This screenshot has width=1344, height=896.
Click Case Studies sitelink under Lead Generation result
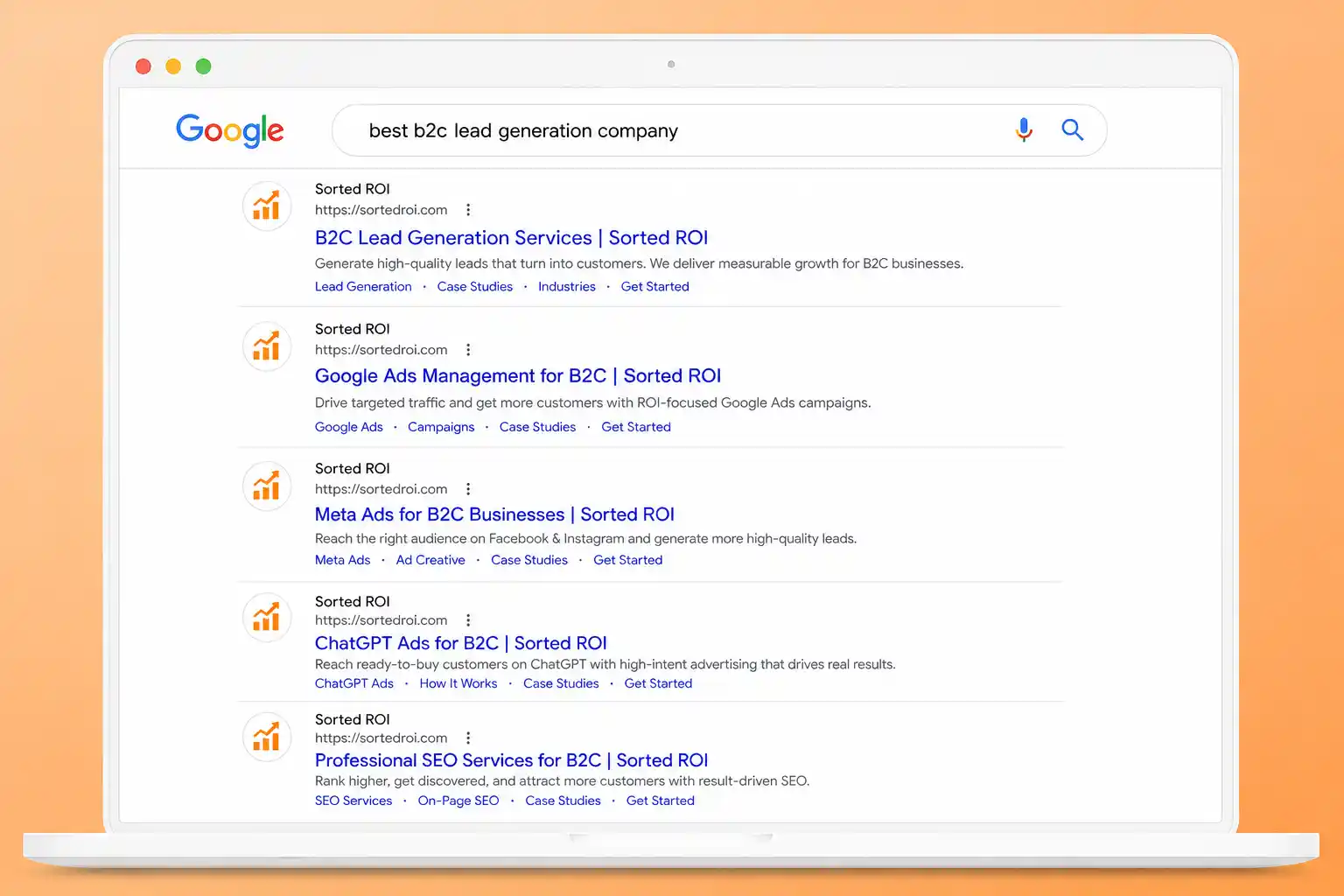[x=475, y=287]
